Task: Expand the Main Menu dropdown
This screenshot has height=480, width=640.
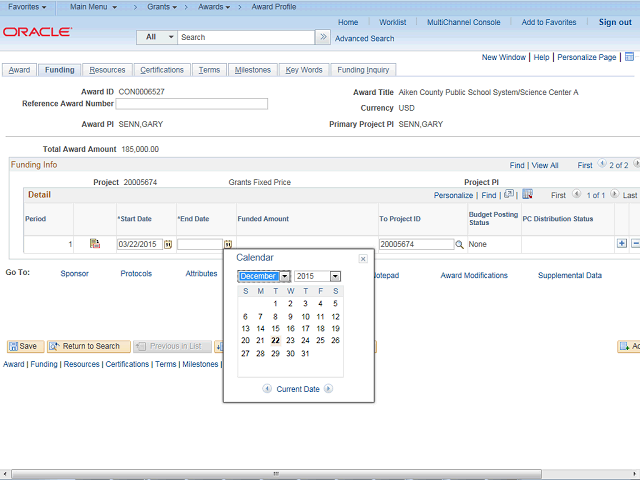Action: [93, 7]
